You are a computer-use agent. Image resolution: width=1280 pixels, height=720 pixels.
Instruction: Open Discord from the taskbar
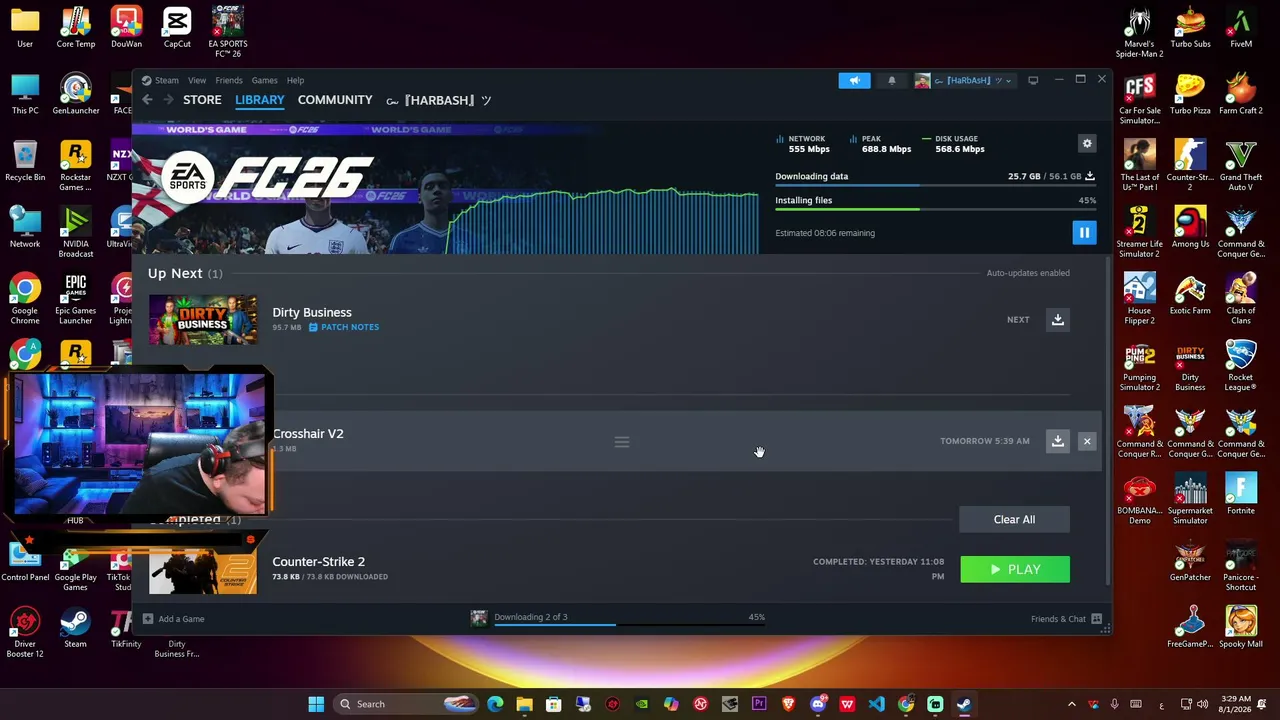pyautogui.click(x=818, y=704)
